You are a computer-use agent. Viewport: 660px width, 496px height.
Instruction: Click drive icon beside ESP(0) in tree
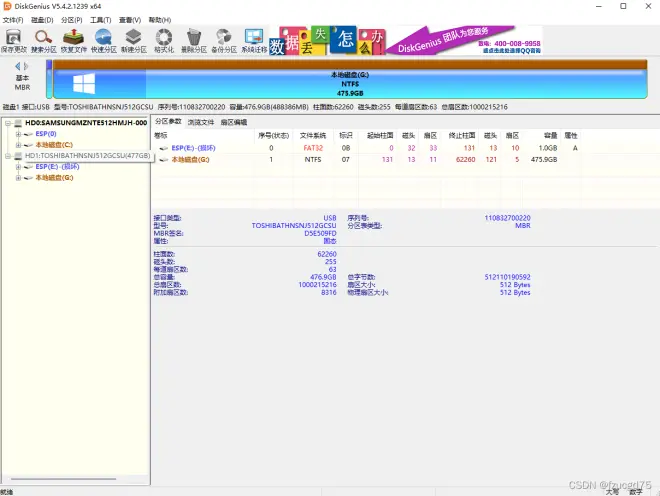pyautogui.click(x=28, y=134)
